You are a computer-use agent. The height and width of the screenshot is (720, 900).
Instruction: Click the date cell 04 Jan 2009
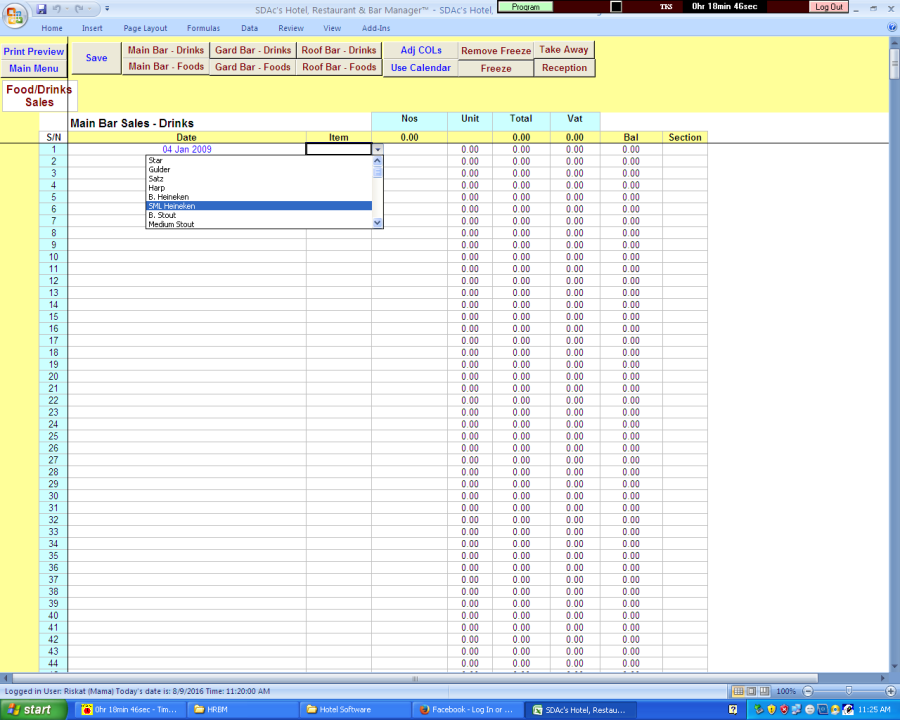coord(187,149)
